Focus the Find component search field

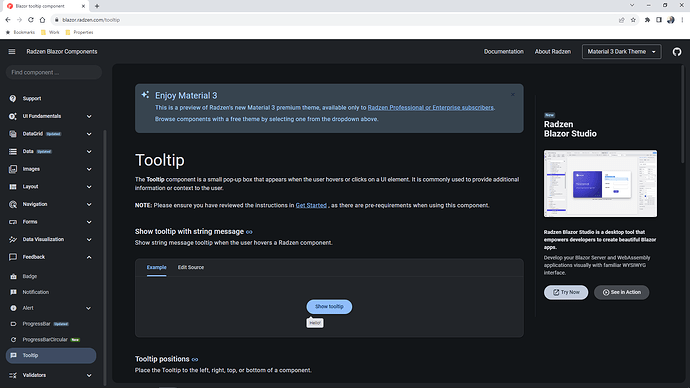tap(54, 72)
